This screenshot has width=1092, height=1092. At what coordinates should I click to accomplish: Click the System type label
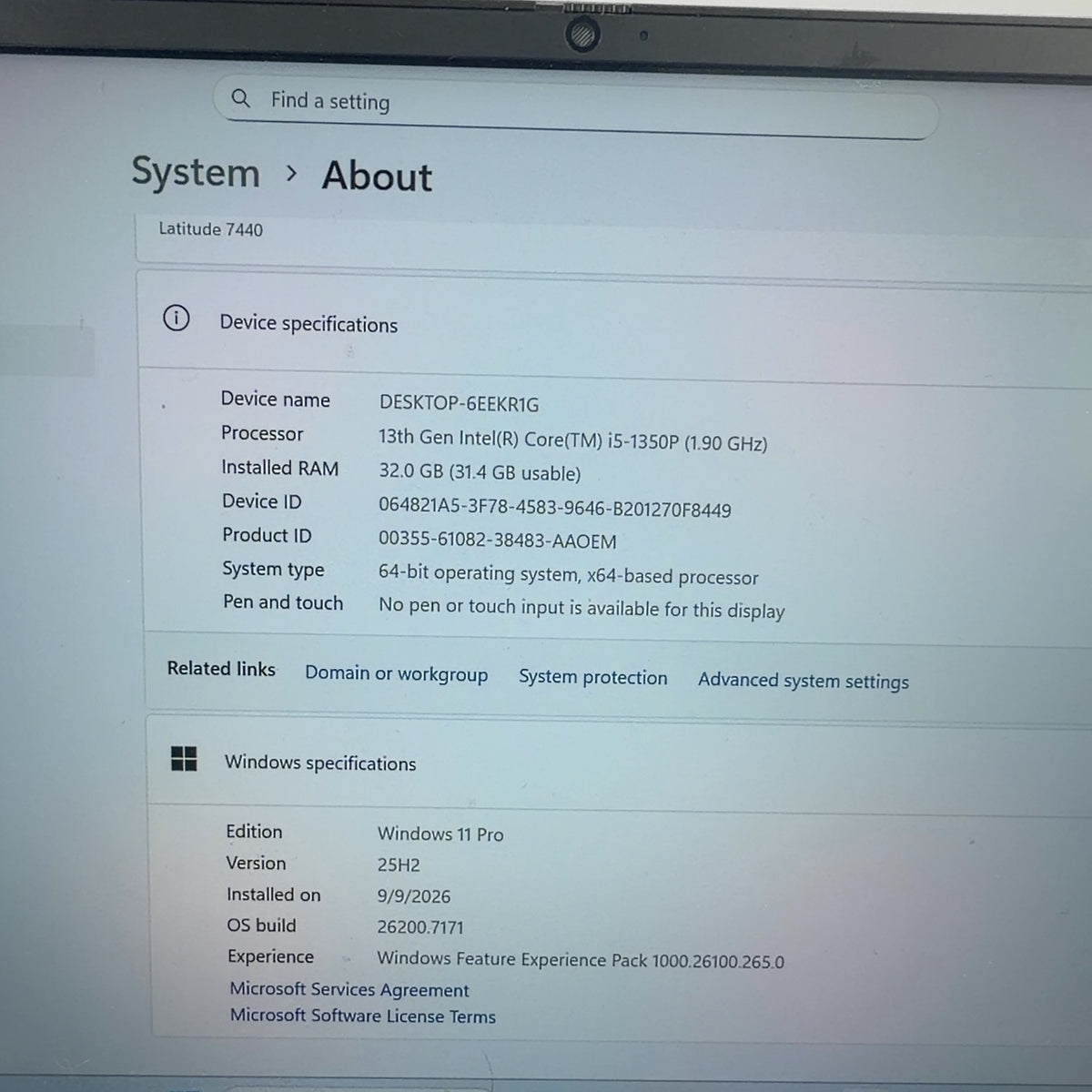(273, 570)
